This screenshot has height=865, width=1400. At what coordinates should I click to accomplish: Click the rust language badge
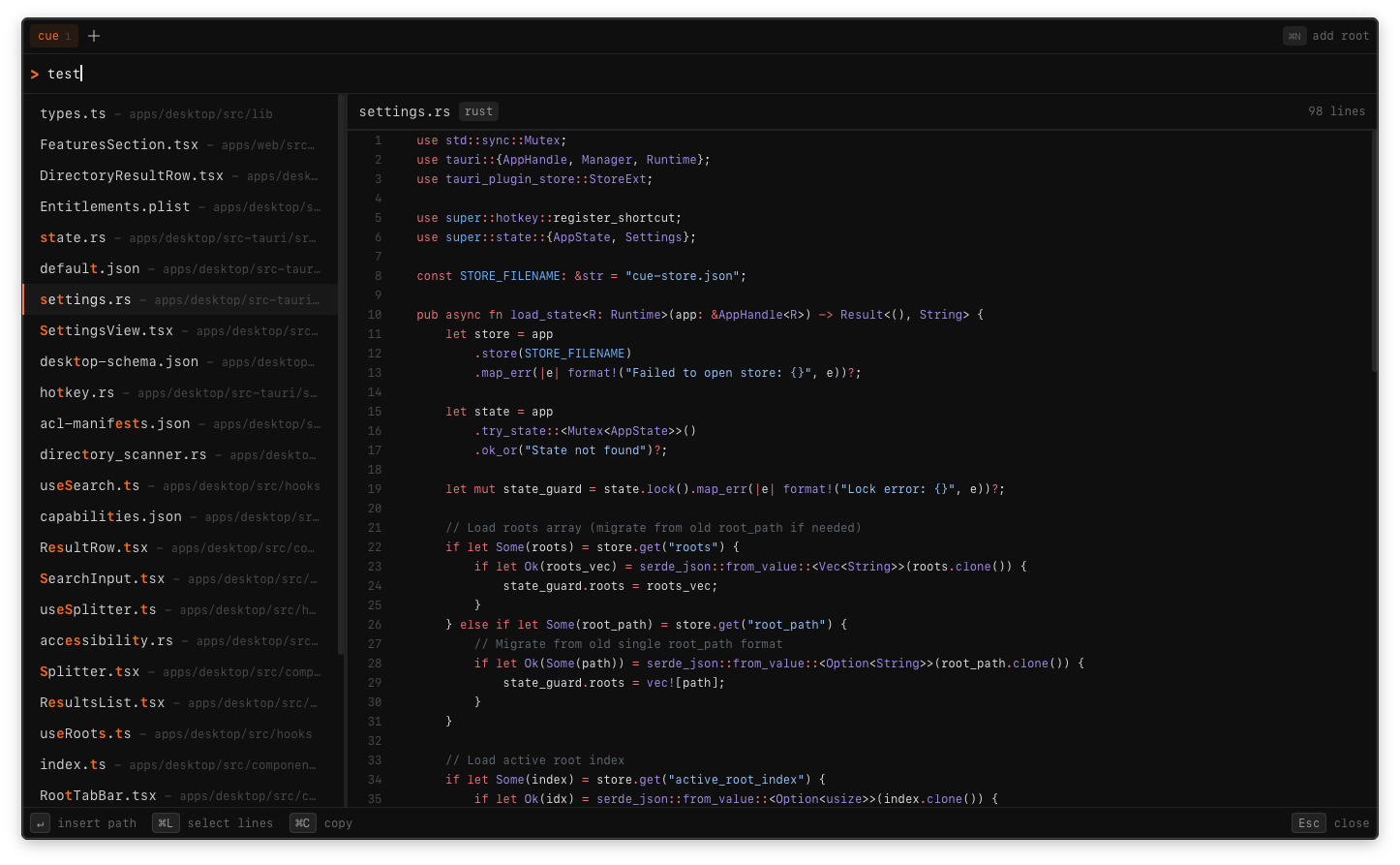tap(478, 111)
